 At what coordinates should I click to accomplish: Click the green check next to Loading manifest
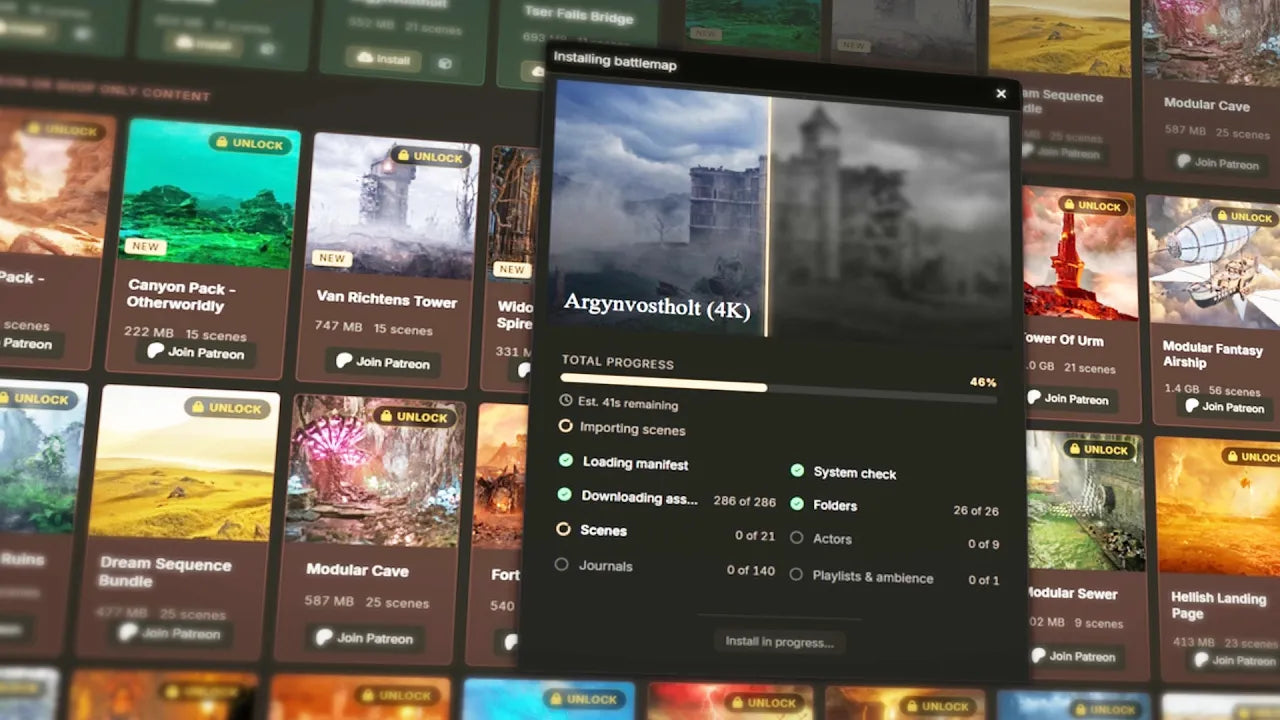(566, 460)
